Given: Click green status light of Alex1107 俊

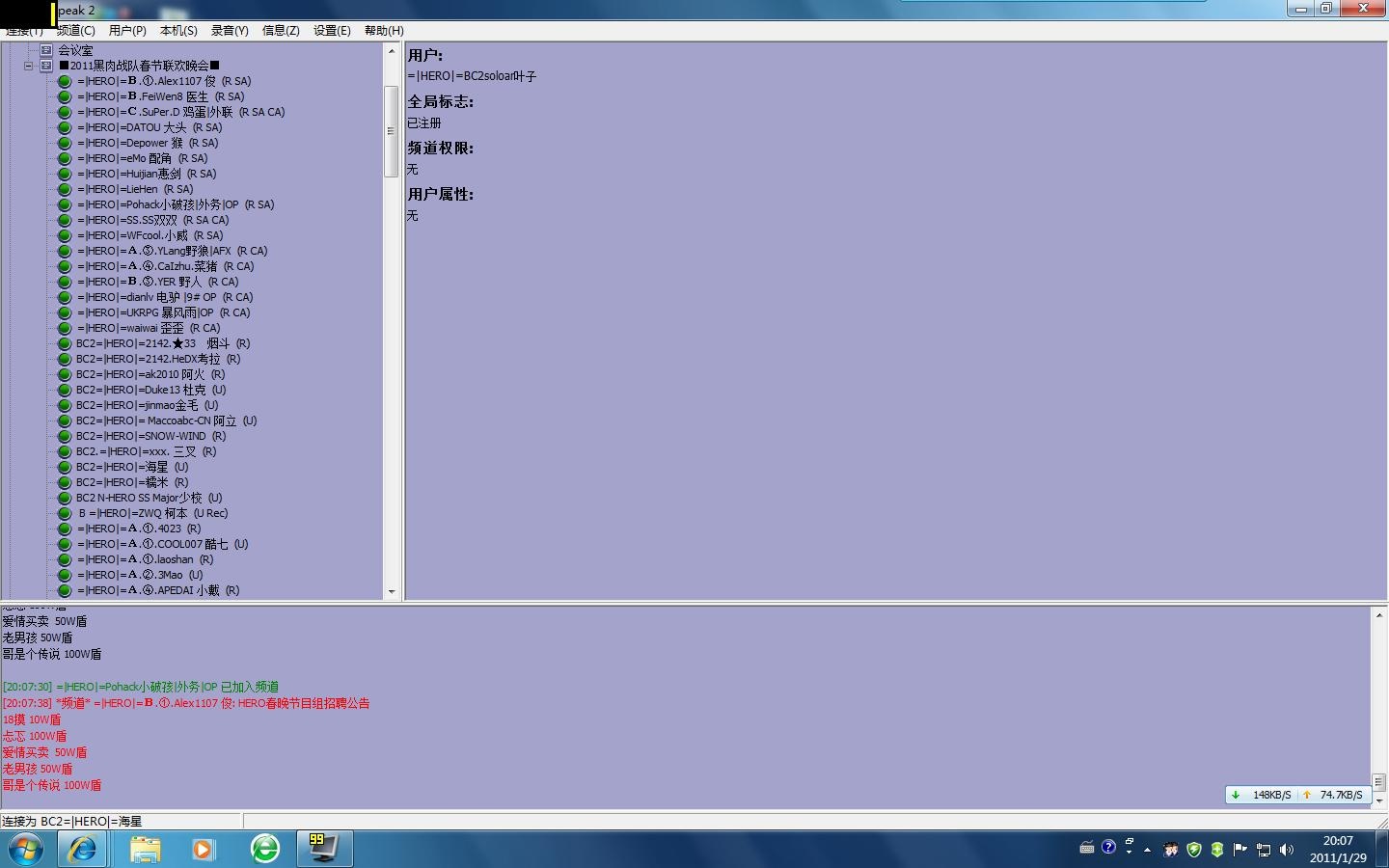Looking at the screenshot, I should pos(65,81).
